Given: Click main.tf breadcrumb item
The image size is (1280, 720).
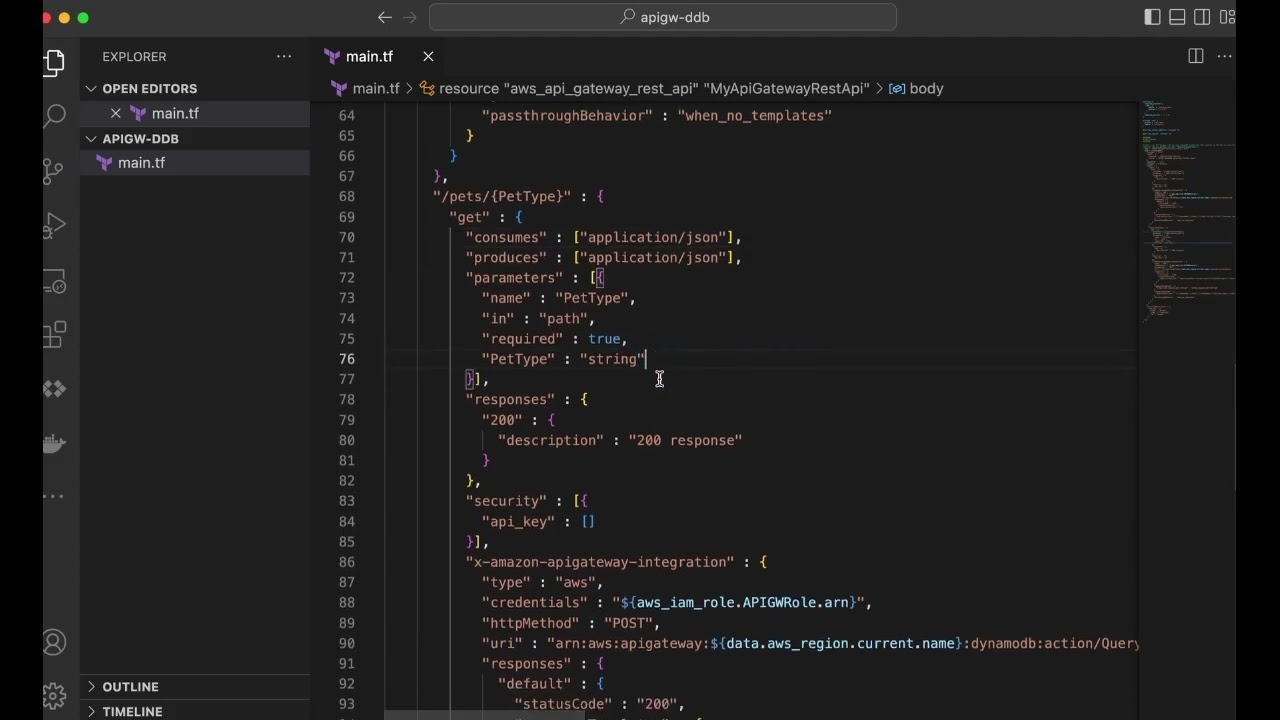Looking at the screenshot, I should (x=376, y=88).
